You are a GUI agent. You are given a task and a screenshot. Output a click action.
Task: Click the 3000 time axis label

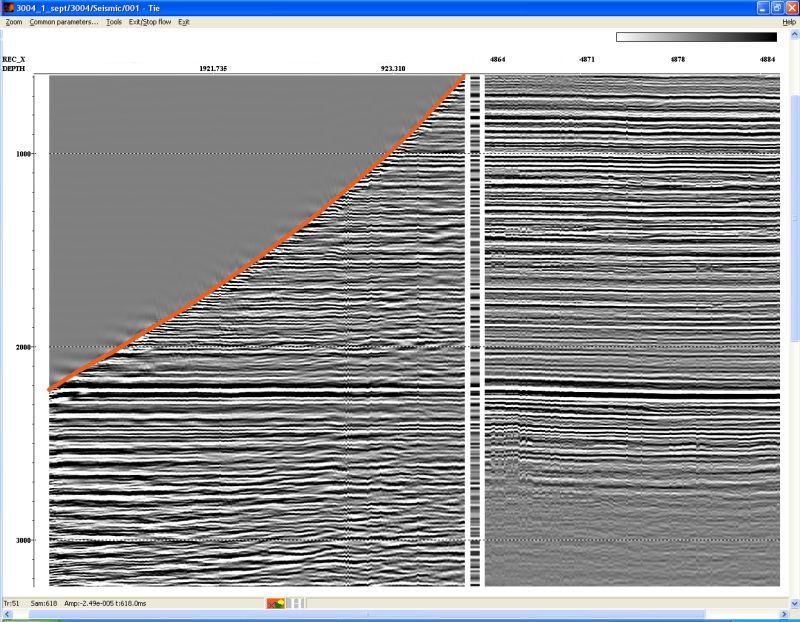[23, 540]
